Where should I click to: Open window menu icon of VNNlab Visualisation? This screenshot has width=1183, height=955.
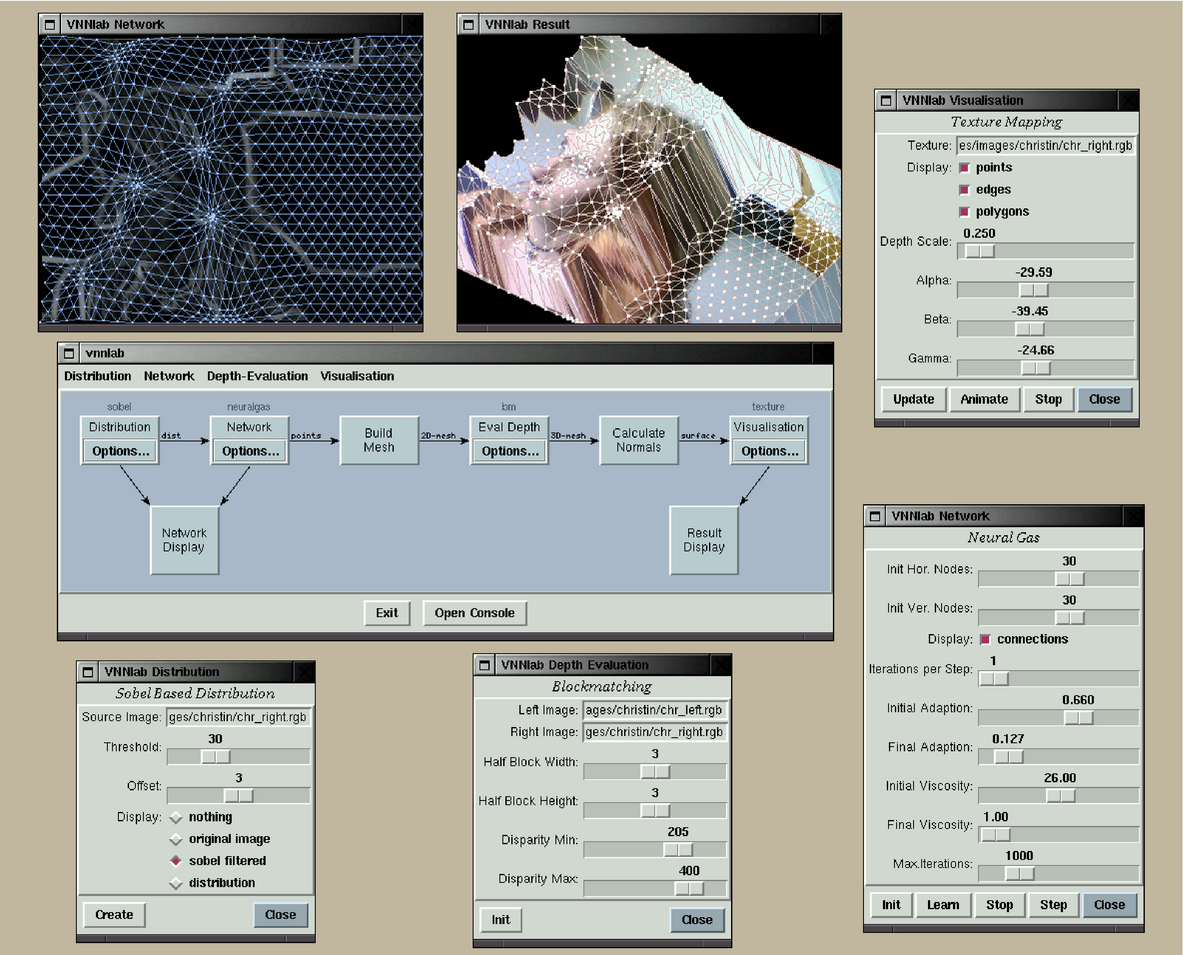[885, 100]
